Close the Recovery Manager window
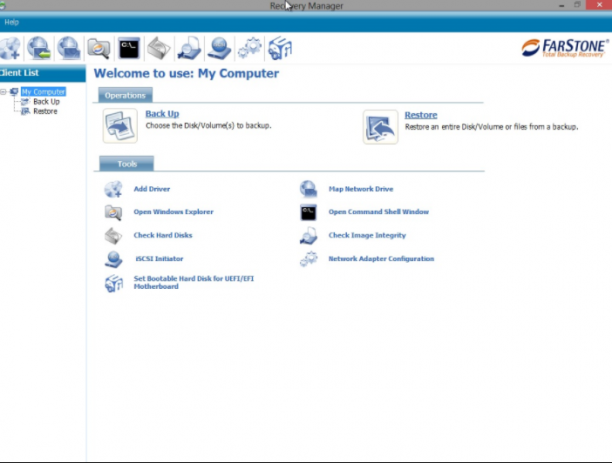The height and width of the screenshot is (463, 612). 599,5
